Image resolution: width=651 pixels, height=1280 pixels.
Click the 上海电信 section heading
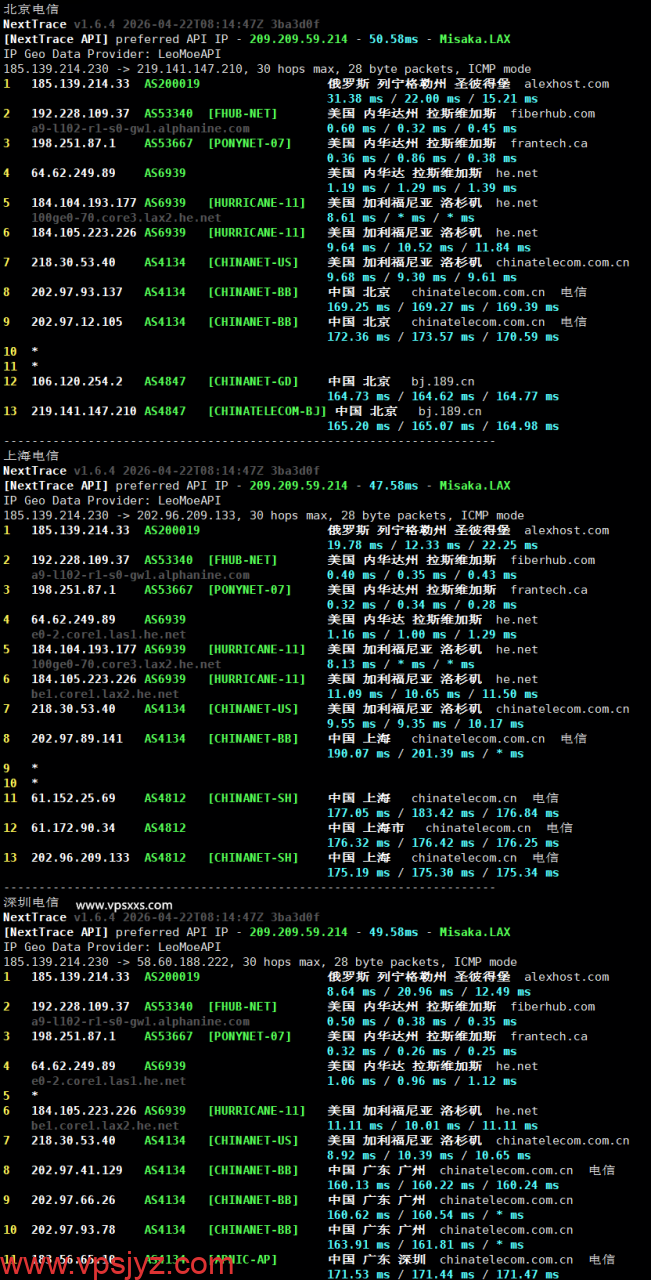(x=31, y=456)
